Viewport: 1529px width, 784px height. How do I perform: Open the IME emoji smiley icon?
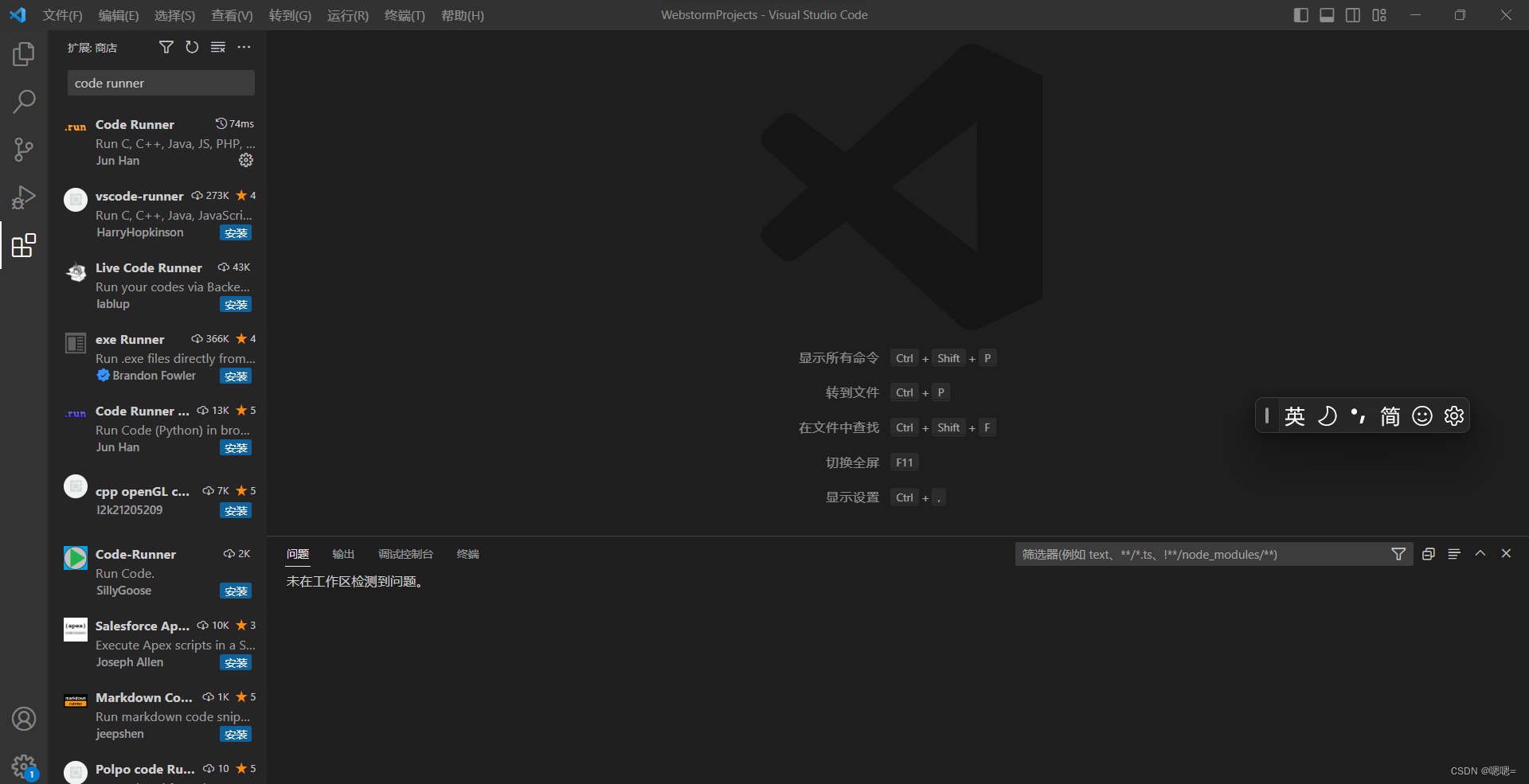coord(1422,416)
